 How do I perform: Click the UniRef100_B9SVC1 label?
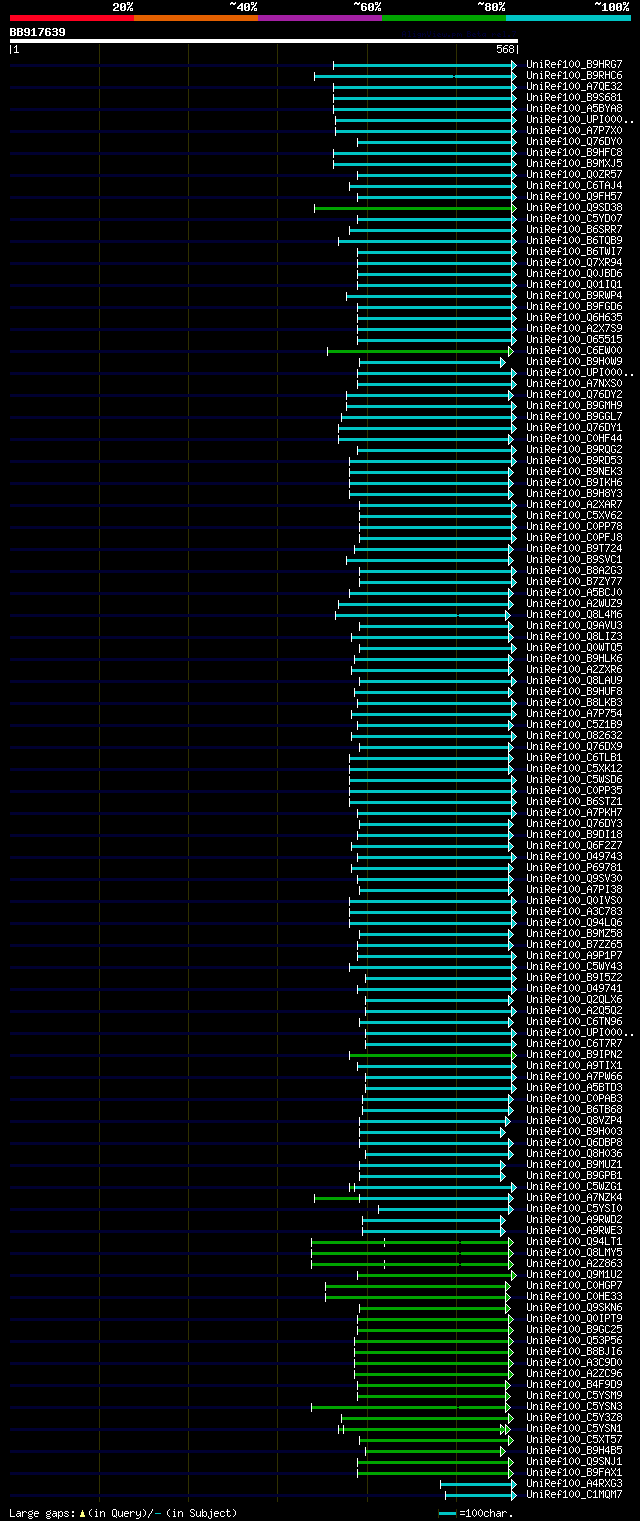(x=573, y=559)
